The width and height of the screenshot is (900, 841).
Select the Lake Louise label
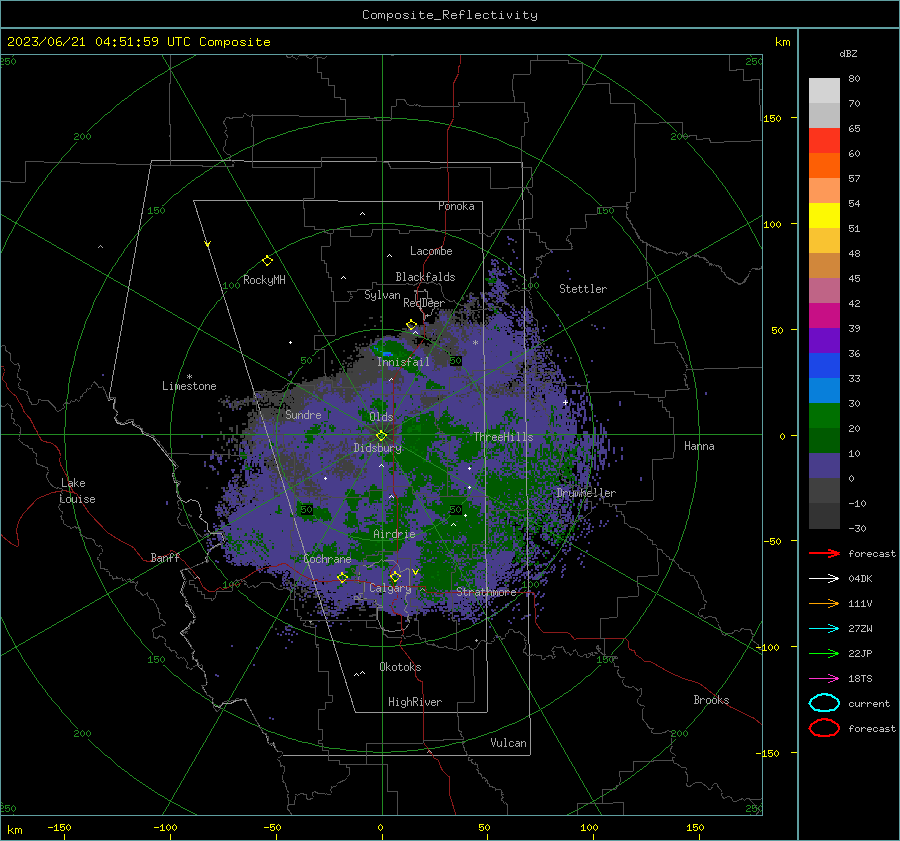coord(77,491)
